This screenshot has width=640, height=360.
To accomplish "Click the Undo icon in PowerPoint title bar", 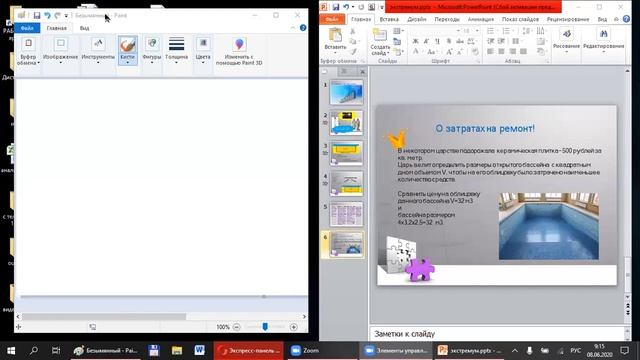I will click(x=346, y=7).
